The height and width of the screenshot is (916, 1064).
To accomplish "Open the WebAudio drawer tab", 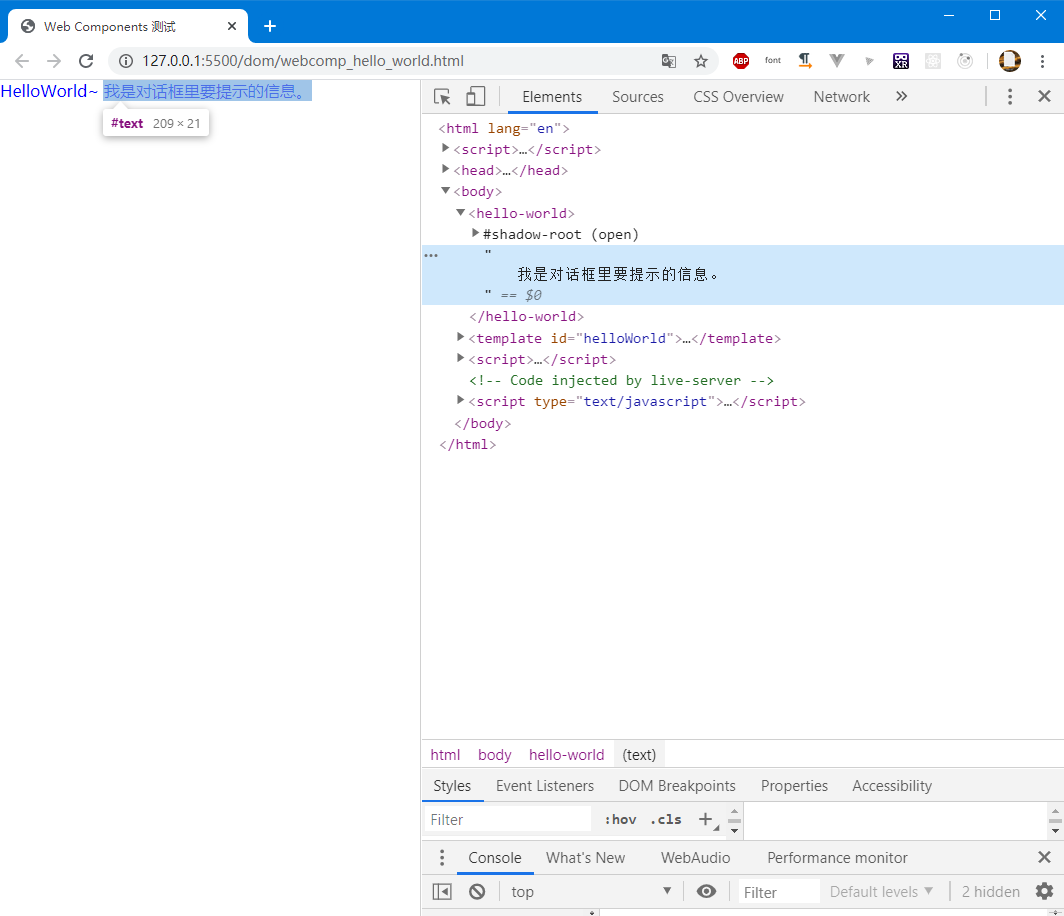I will tap(696, 858).
